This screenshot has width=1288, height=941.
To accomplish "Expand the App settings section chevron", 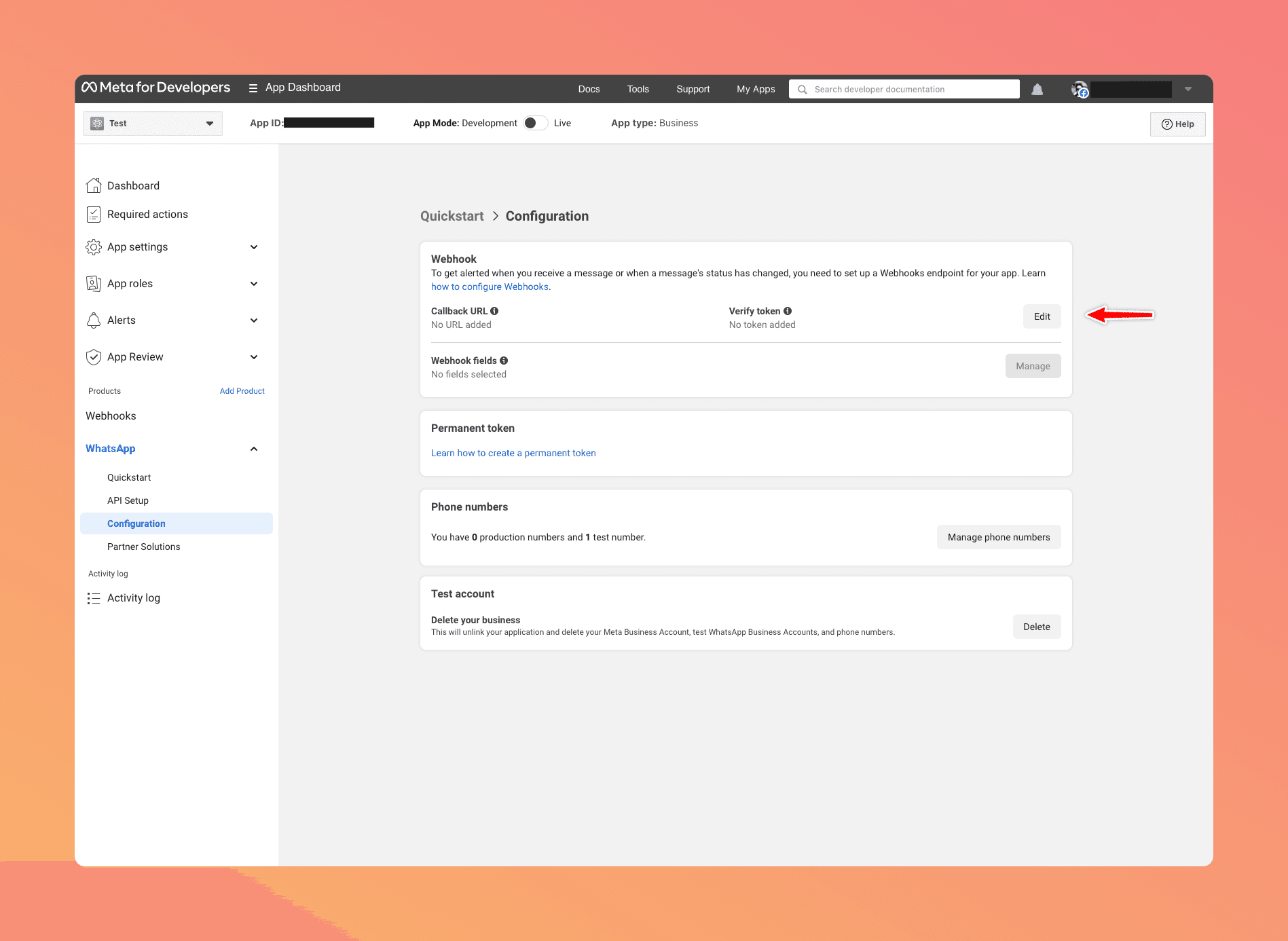I will pyautogui.click(x=254, y=247).
